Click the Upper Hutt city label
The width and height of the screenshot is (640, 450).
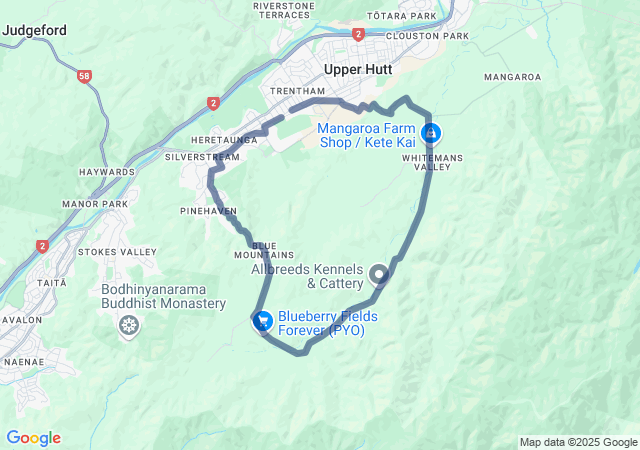click(x=358, y=69)
